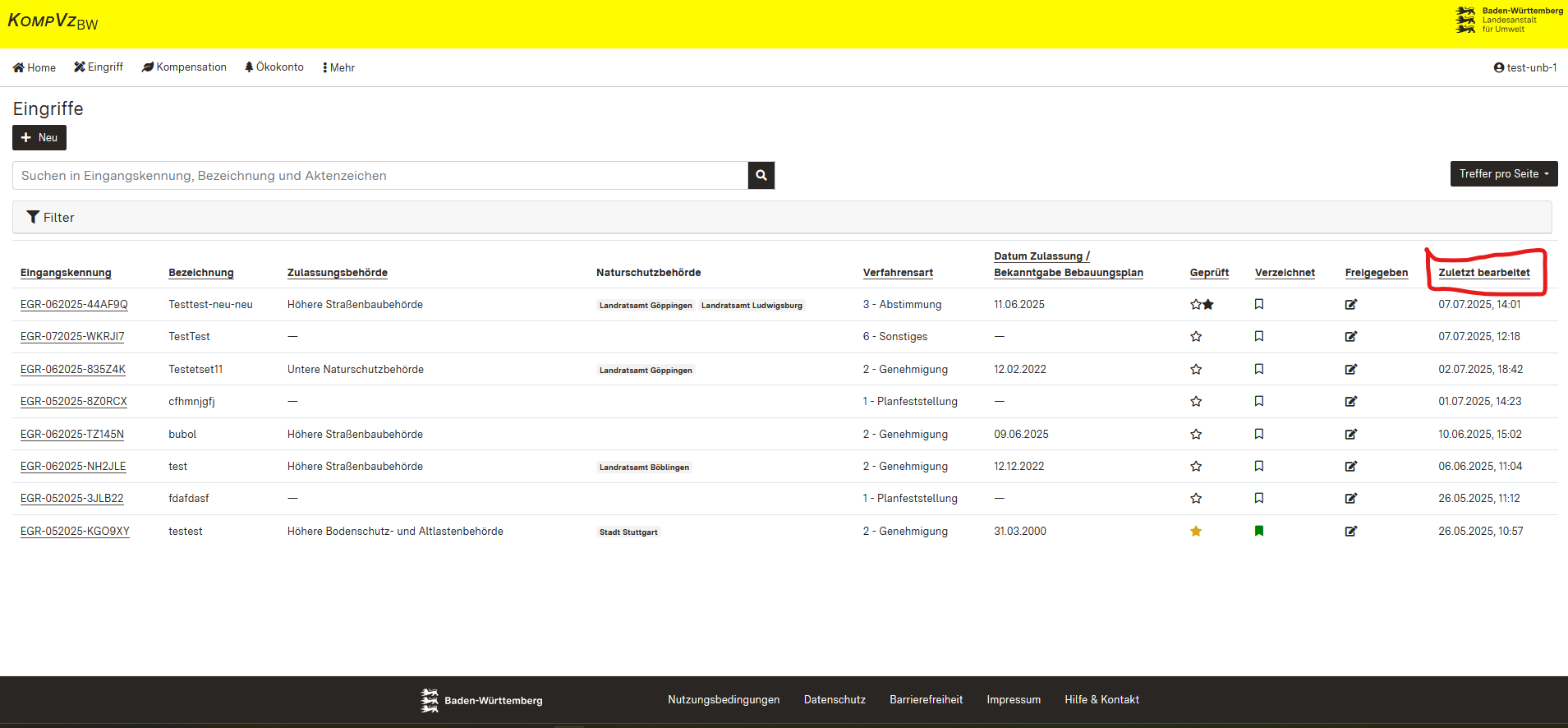The height and width of the screenshot is (728, 1568).
Task: Toggle the star for TestTest row
Action: pyautogui.click(x=1196, y=337)
